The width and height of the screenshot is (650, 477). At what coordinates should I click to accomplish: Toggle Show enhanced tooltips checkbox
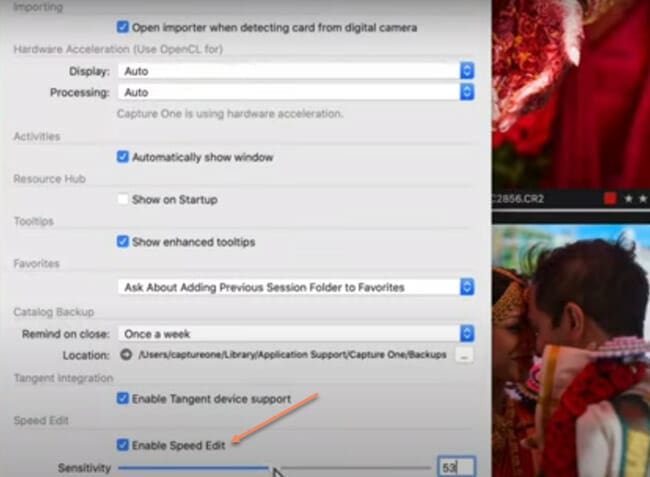tap(123, 242)
